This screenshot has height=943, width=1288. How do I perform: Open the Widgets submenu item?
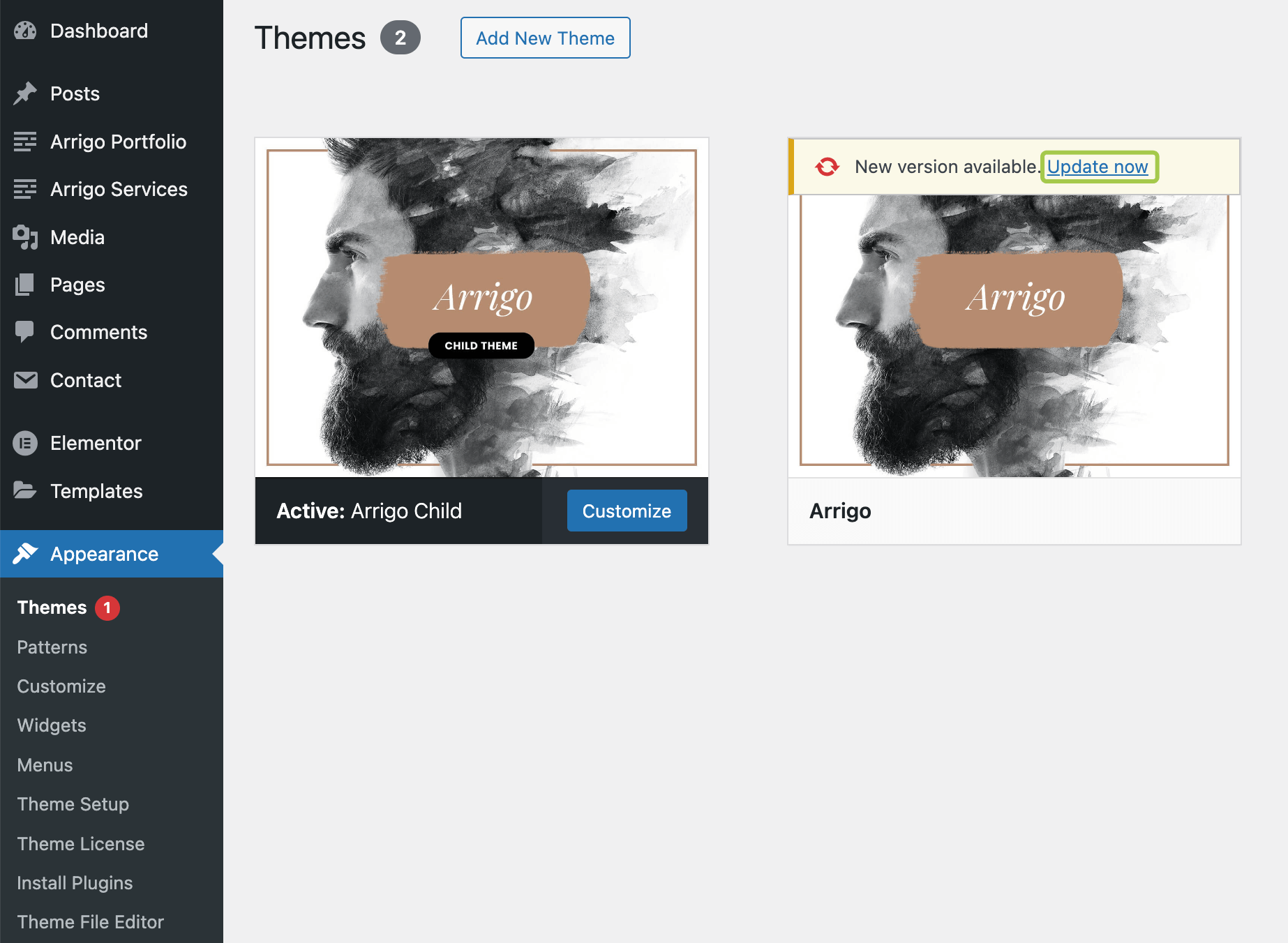(x=52, y=725)
